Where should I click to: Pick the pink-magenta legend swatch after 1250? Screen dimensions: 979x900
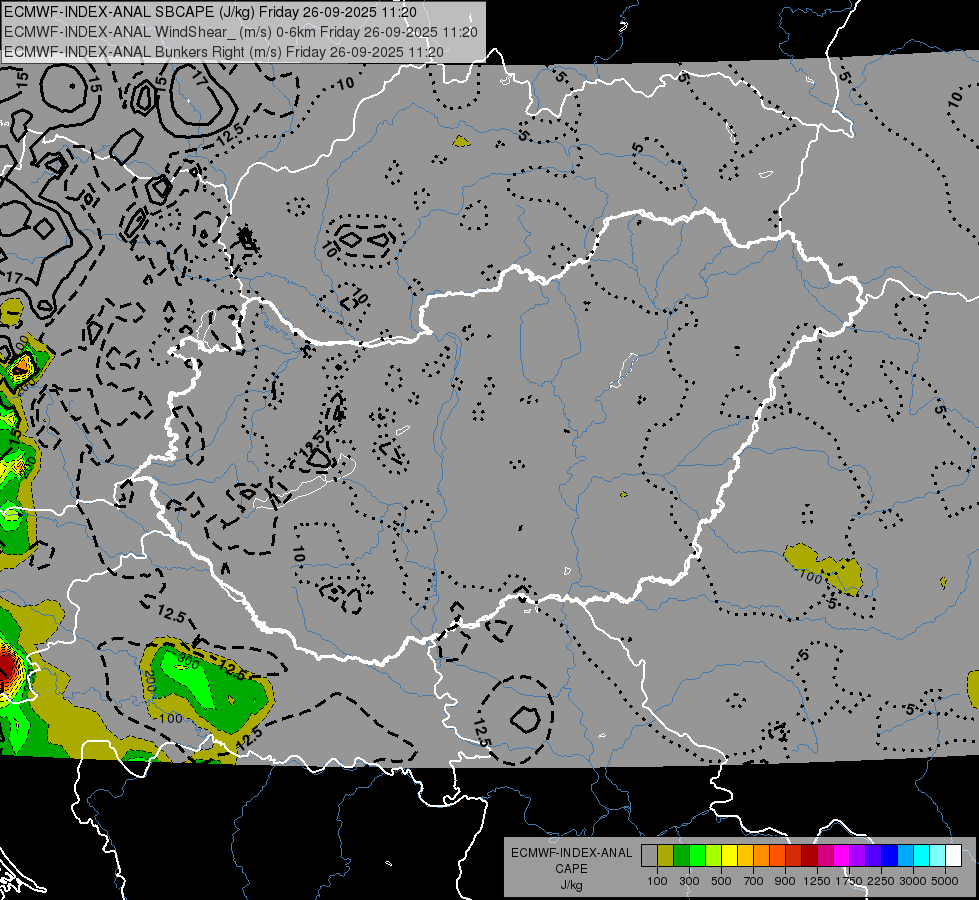(x=825, y=855)
